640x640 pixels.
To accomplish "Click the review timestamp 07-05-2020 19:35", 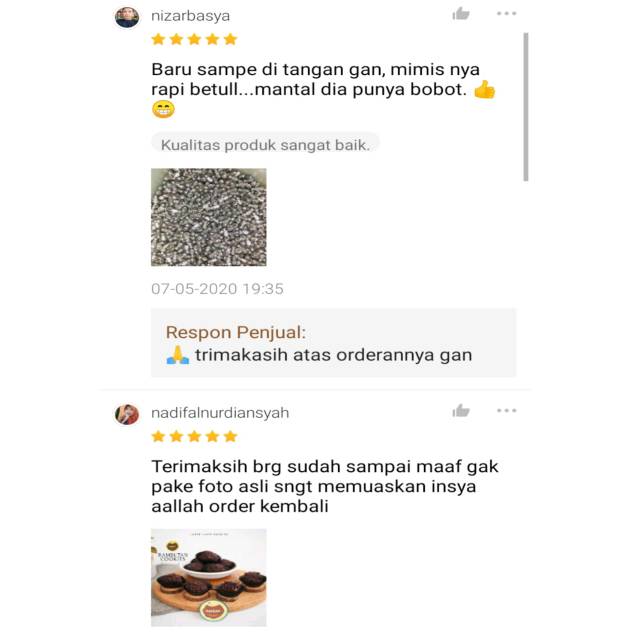I will click(217, 289).
